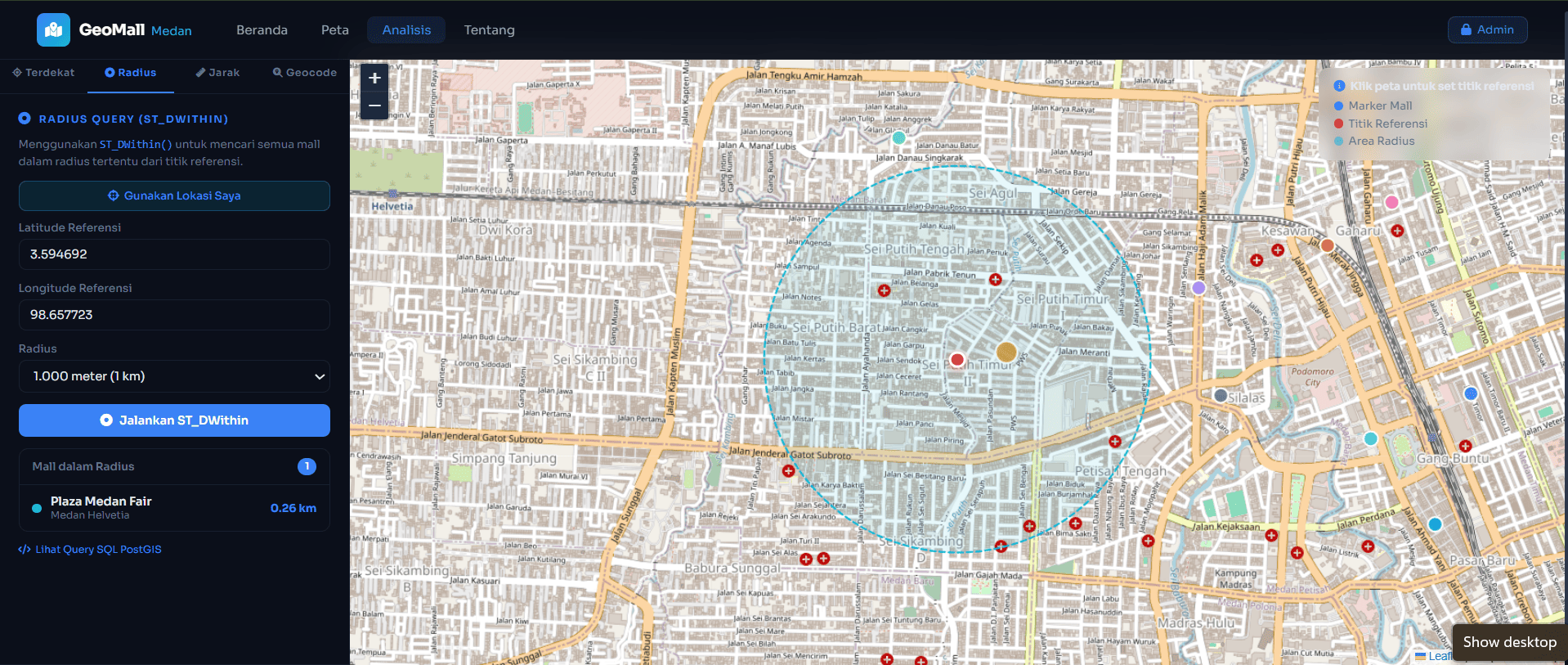Click the Longitude Referensi input field
The height and width of the screenshot is (665, 1568).
pos(174,315)
